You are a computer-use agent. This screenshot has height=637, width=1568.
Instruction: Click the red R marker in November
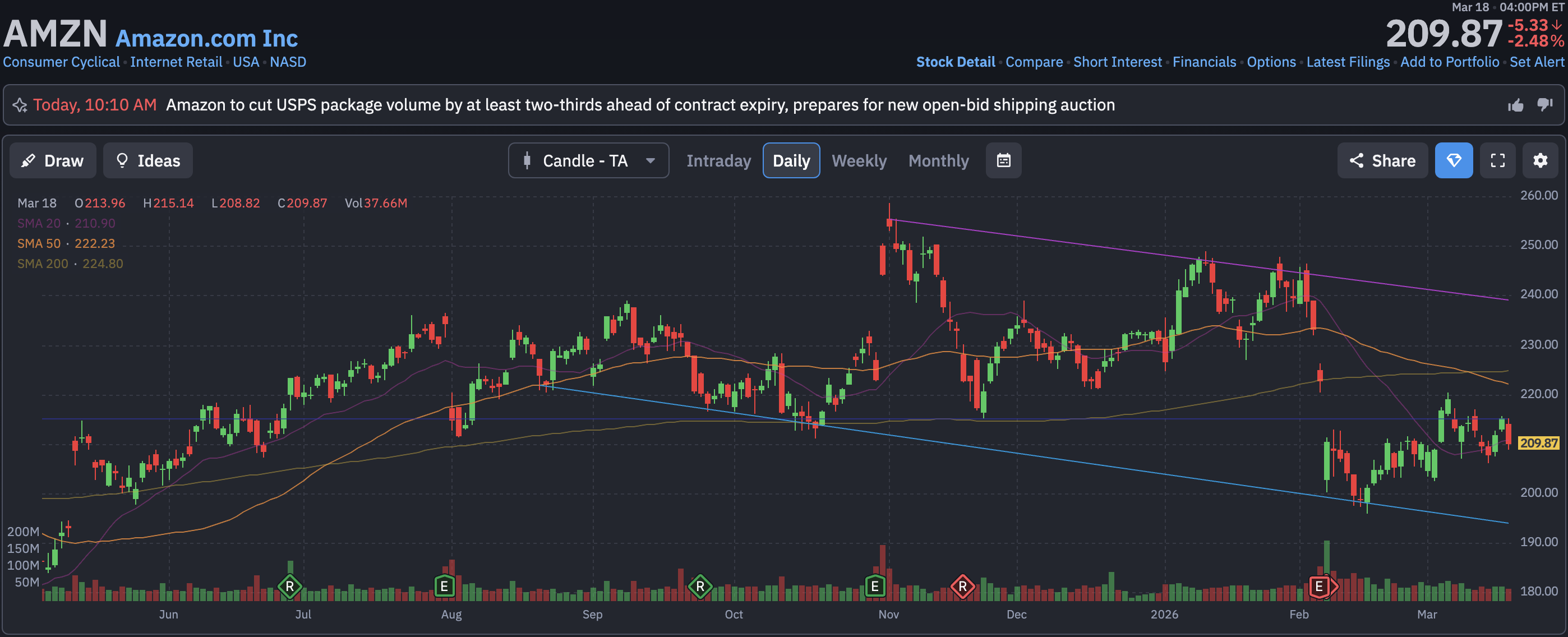(x=962, y=587)
